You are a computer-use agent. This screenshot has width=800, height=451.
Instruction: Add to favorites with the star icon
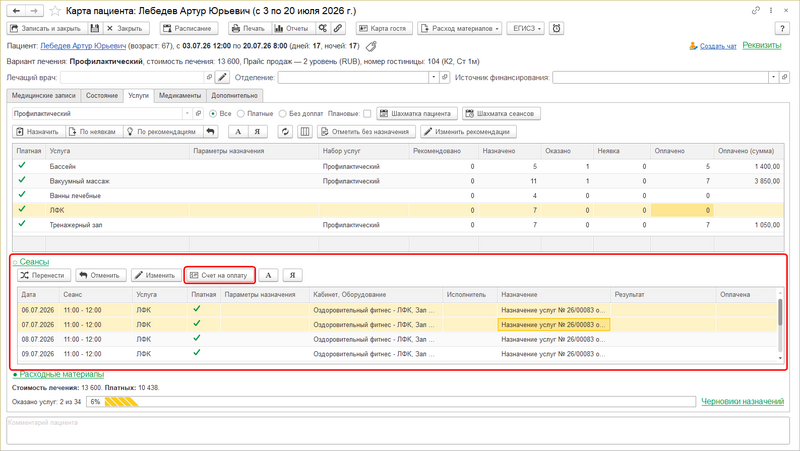coord(55,11)
